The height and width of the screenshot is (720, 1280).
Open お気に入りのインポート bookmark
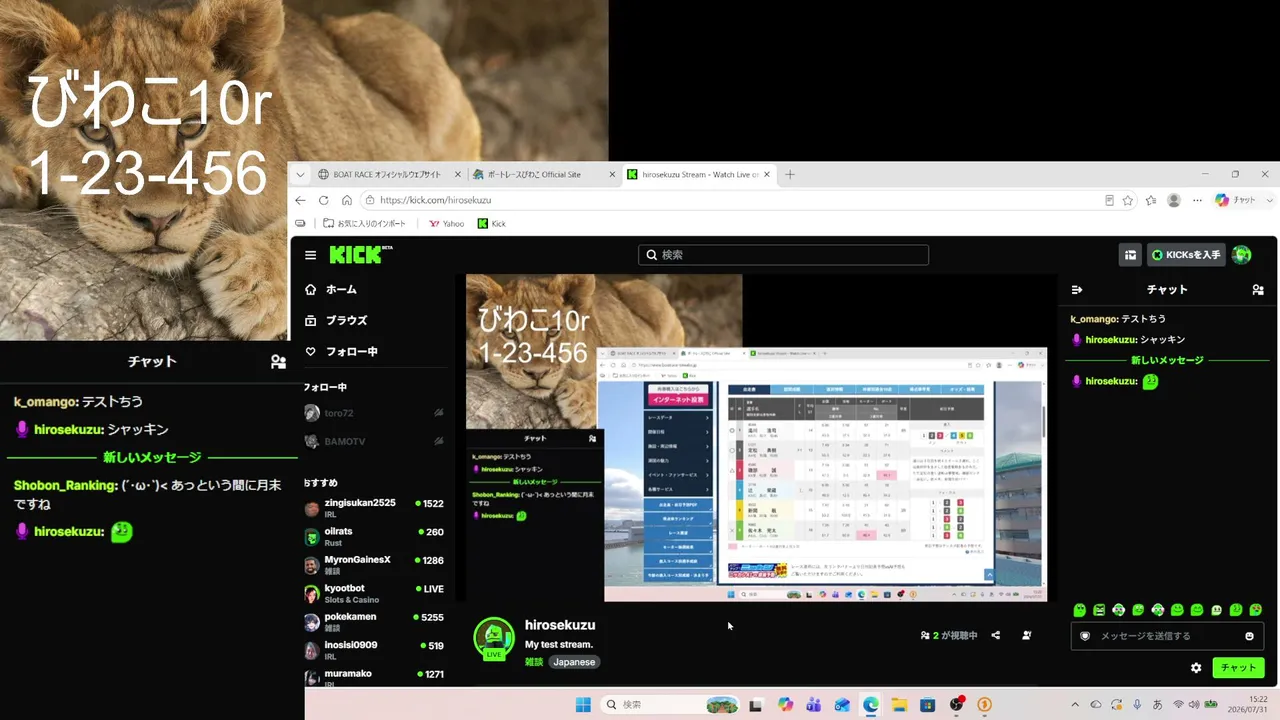(365, 224)
